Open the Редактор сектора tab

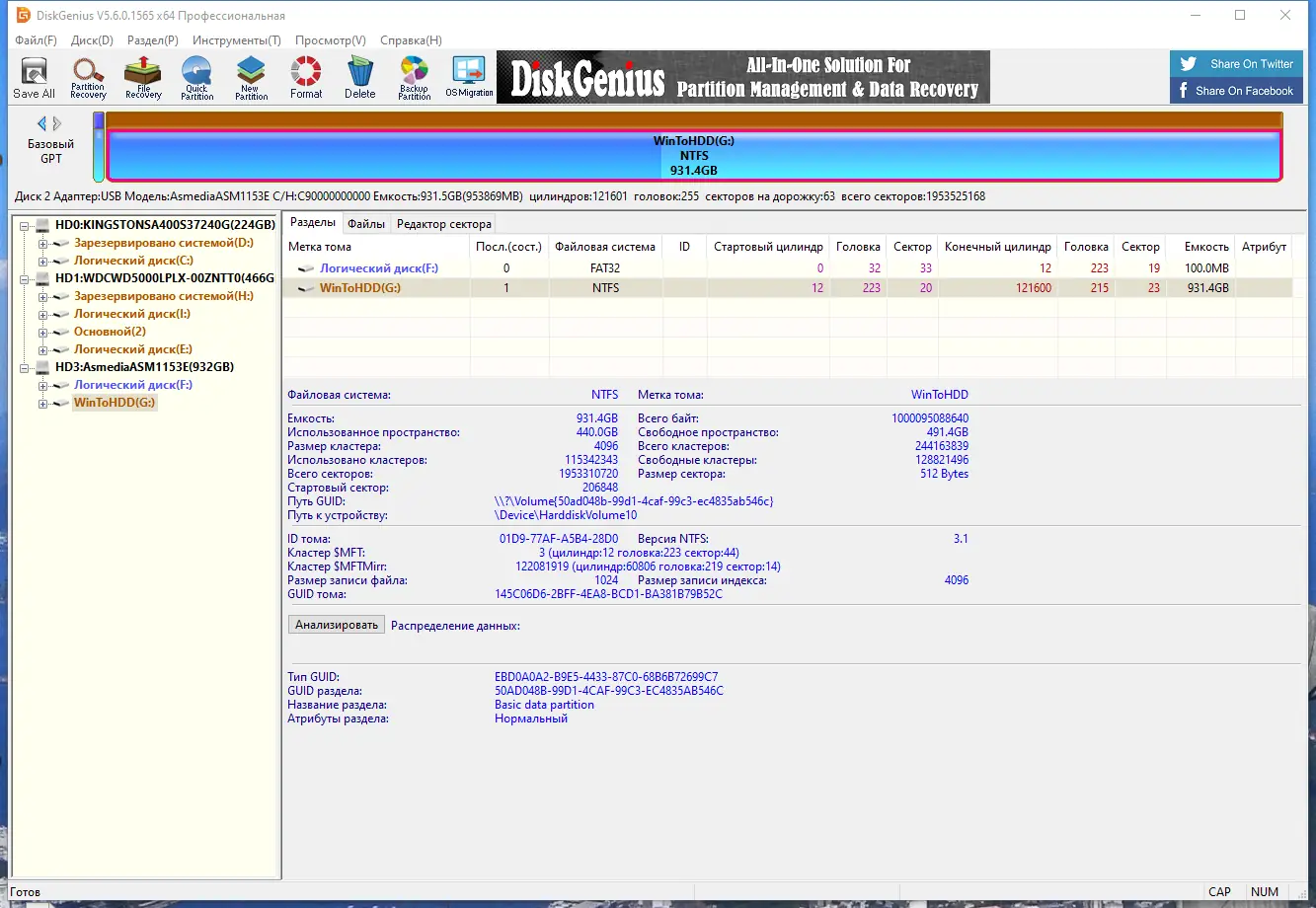pos(443,224)
